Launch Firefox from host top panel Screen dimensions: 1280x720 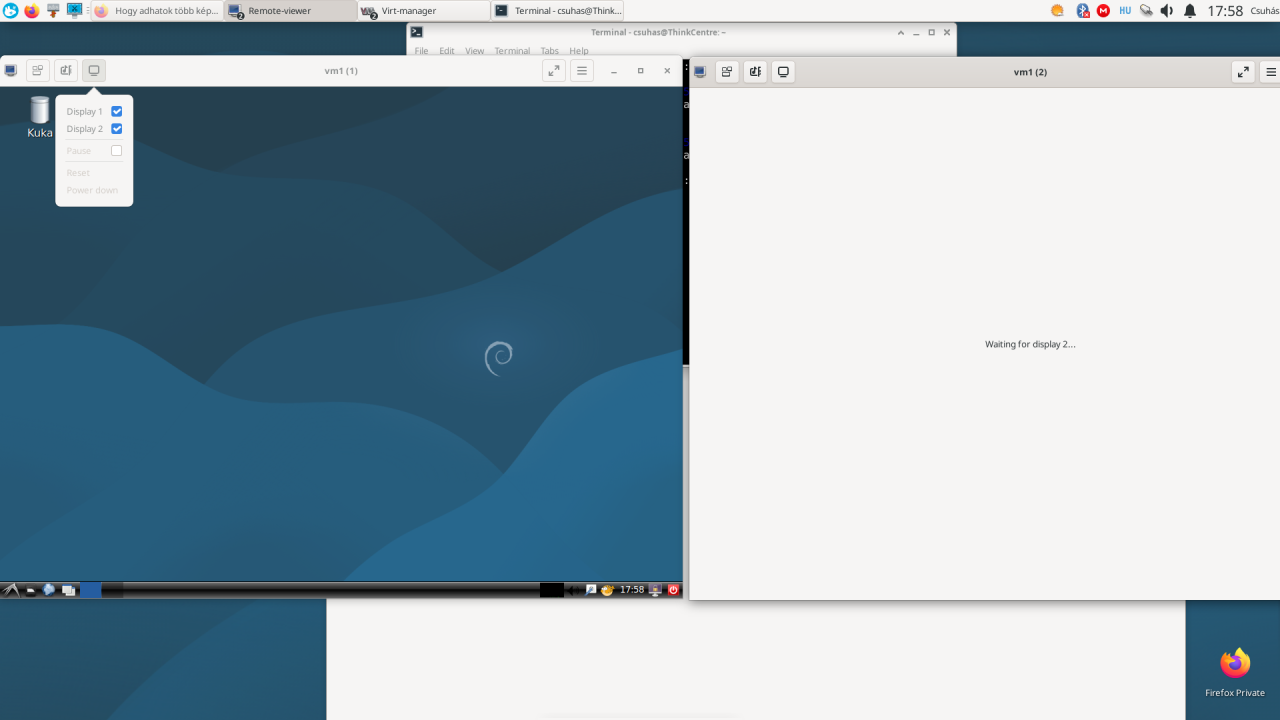[31, 11]
